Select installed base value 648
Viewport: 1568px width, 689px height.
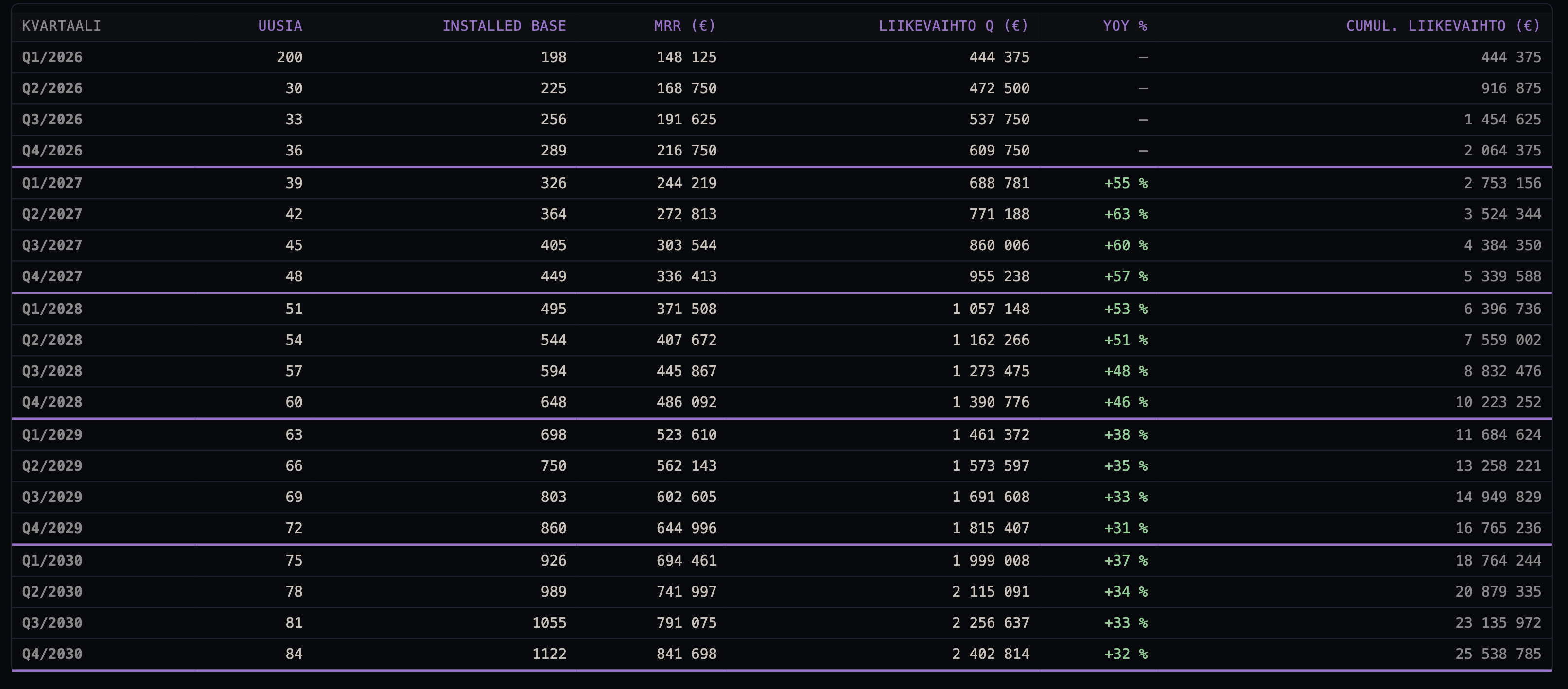tap(553, 402)
